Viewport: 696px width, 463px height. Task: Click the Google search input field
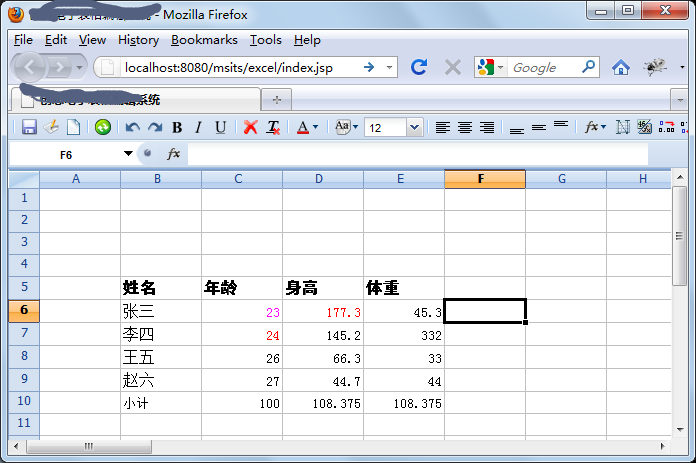(x=543, y=67)
